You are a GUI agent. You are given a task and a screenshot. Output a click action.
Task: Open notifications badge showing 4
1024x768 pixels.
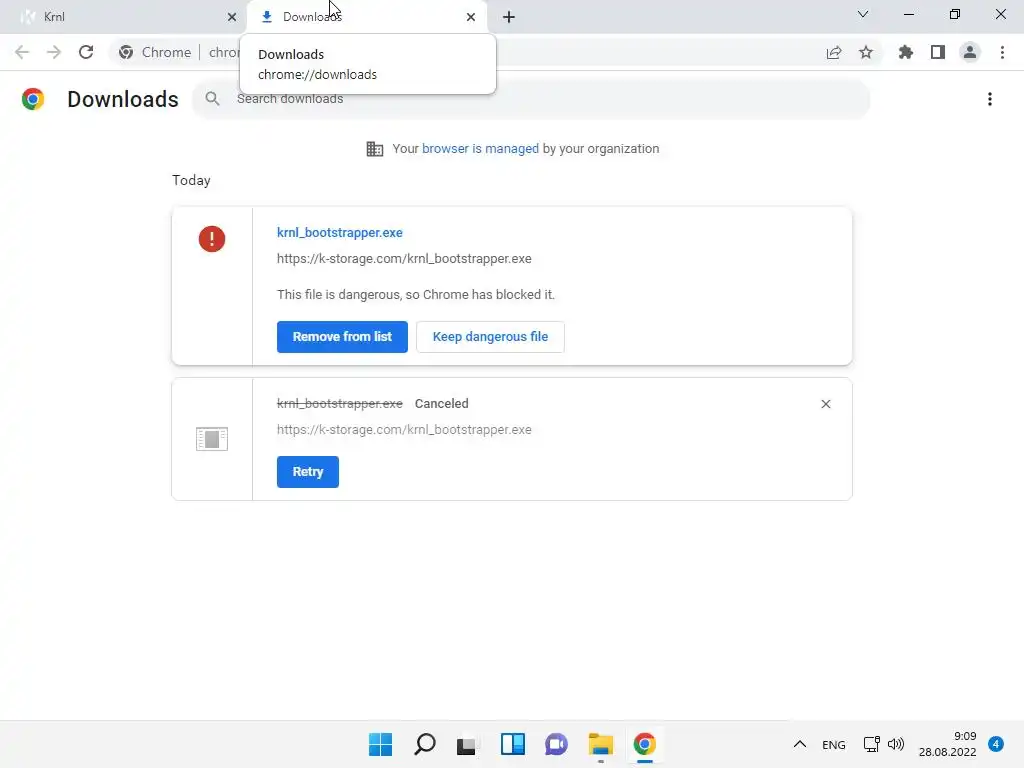click(996, 744)
